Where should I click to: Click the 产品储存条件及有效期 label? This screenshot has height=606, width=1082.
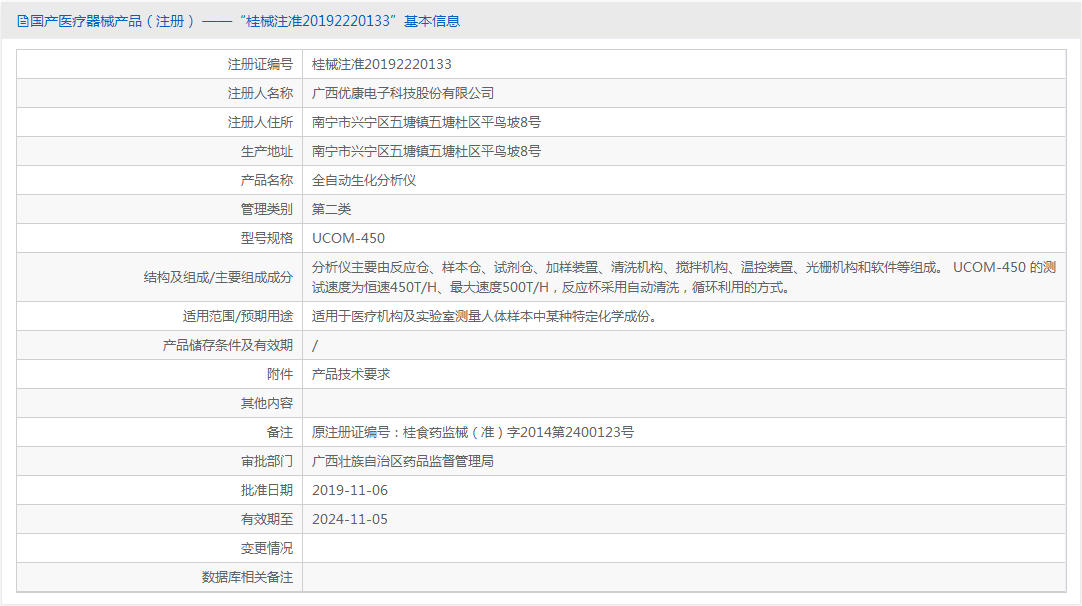coord(228,345)
